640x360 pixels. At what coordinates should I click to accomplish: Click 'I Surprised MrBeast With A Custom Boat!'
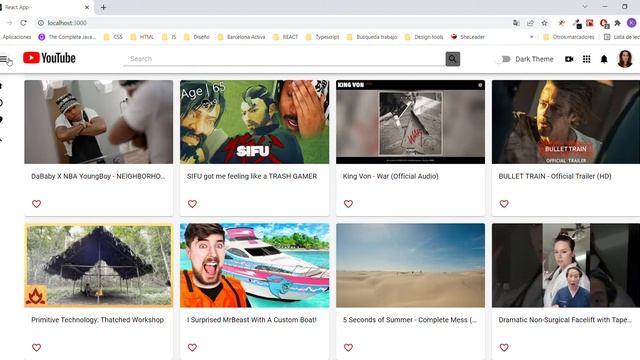point(252,320)
